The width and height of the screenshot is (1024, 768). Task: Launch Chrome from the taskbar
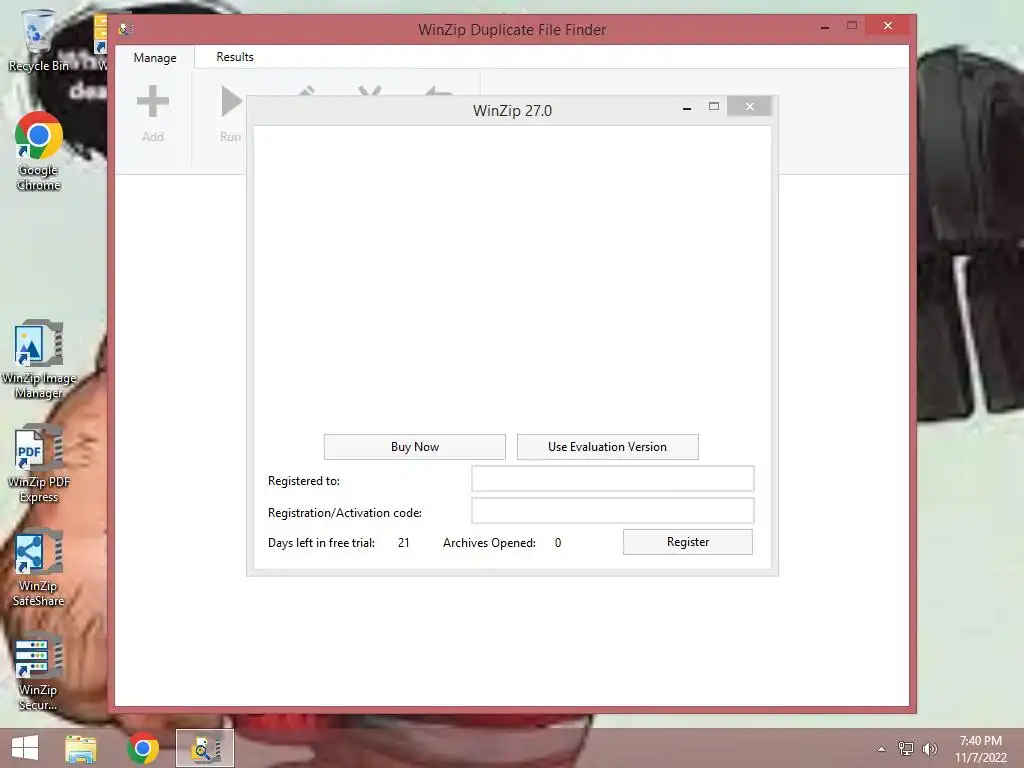(x=142, y=748)
